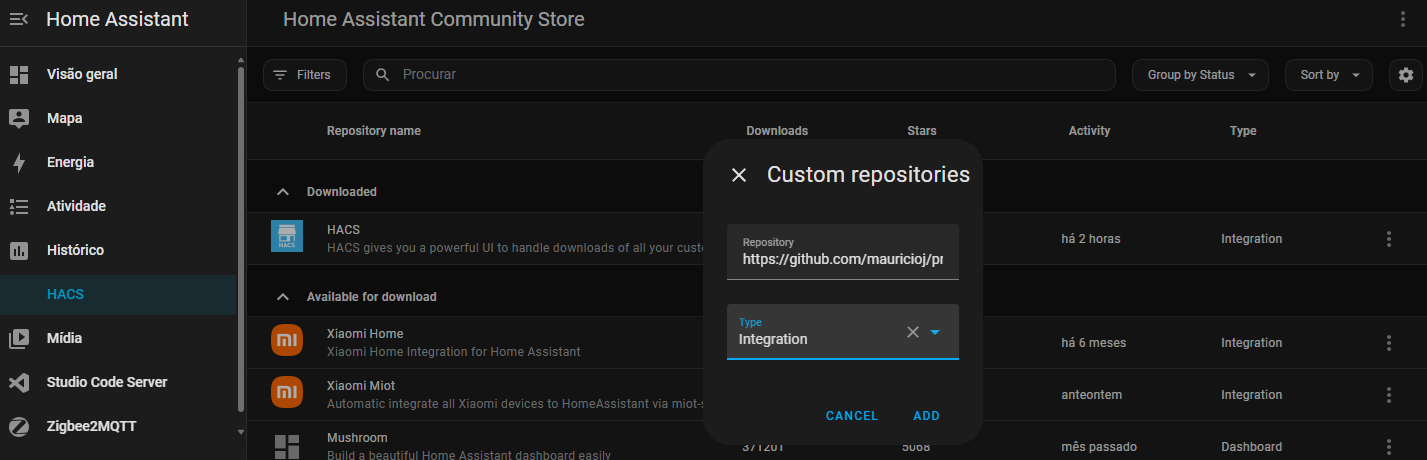The width and height of the screenshot is (1427, 460).
Task: Open the Xiaomi Miot repository
Action: 836,395
